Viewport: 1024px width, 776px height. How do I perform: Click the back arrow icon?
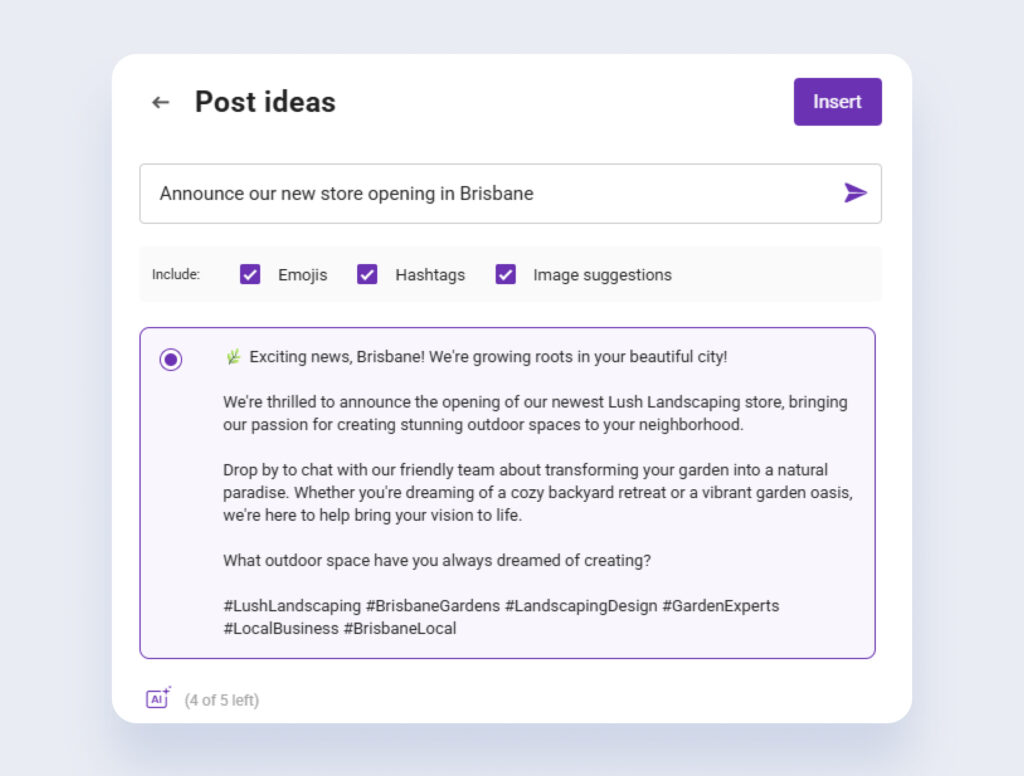pos(161,103)
